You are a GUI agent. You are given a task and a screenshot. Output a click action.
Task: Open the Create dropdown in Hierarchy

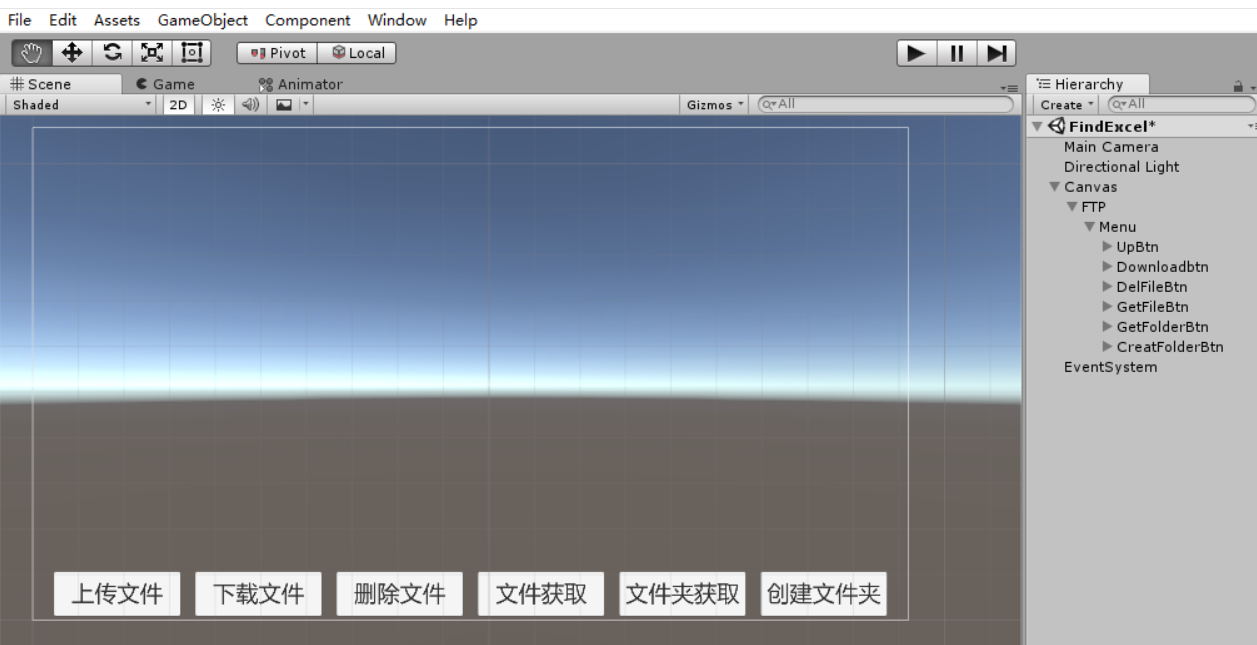tap(1062, 104)
